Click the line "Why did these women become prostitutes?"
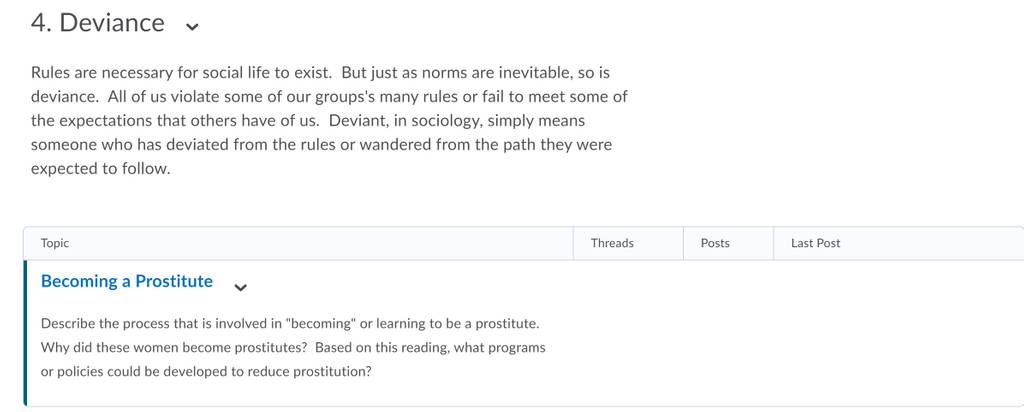The image size is (1024, 412). [174, 347]
